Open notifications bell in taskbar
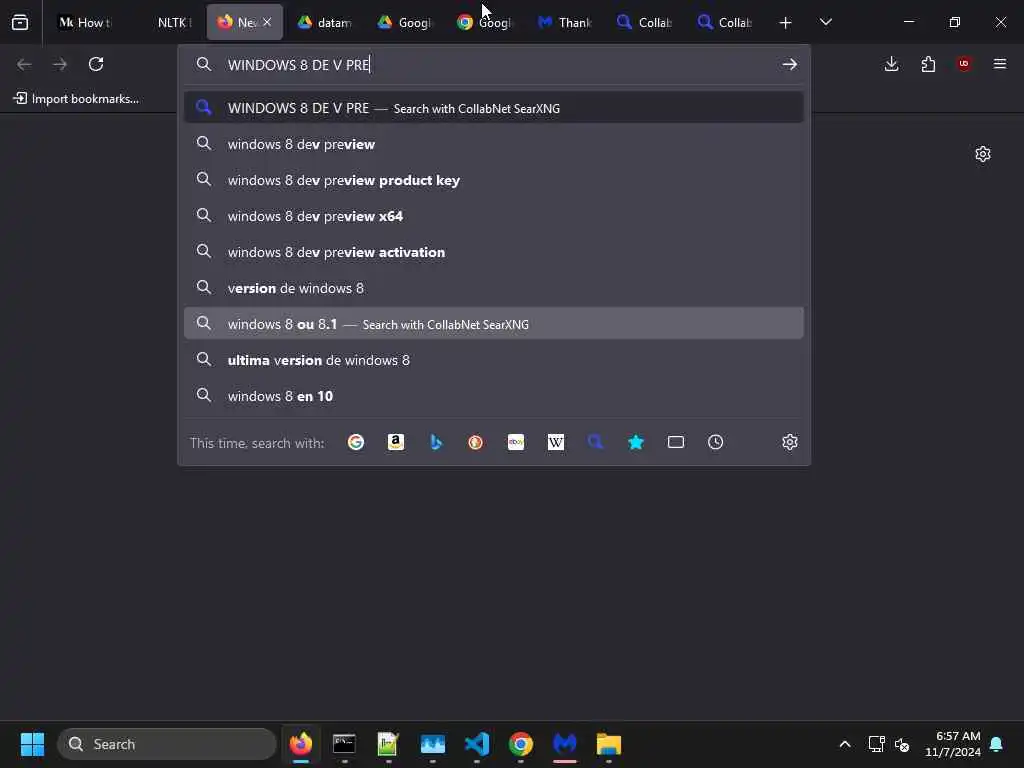The image size is (1024, 768). (996, 744)
